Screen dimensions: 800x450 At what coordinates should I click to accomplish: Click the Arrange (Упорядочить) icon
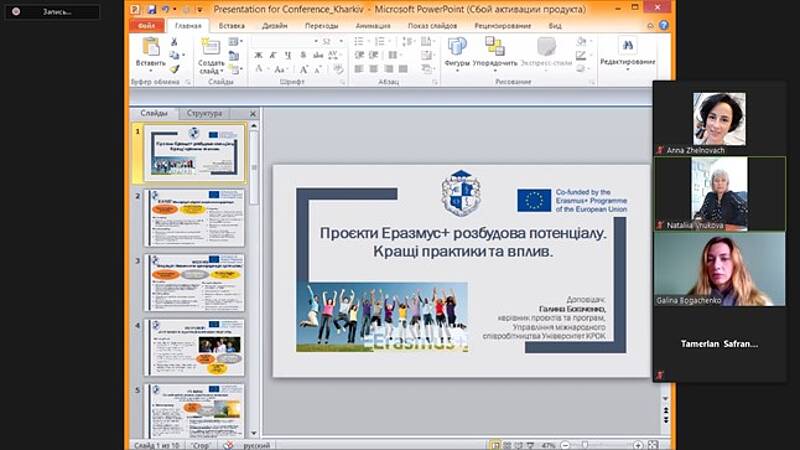495,47
